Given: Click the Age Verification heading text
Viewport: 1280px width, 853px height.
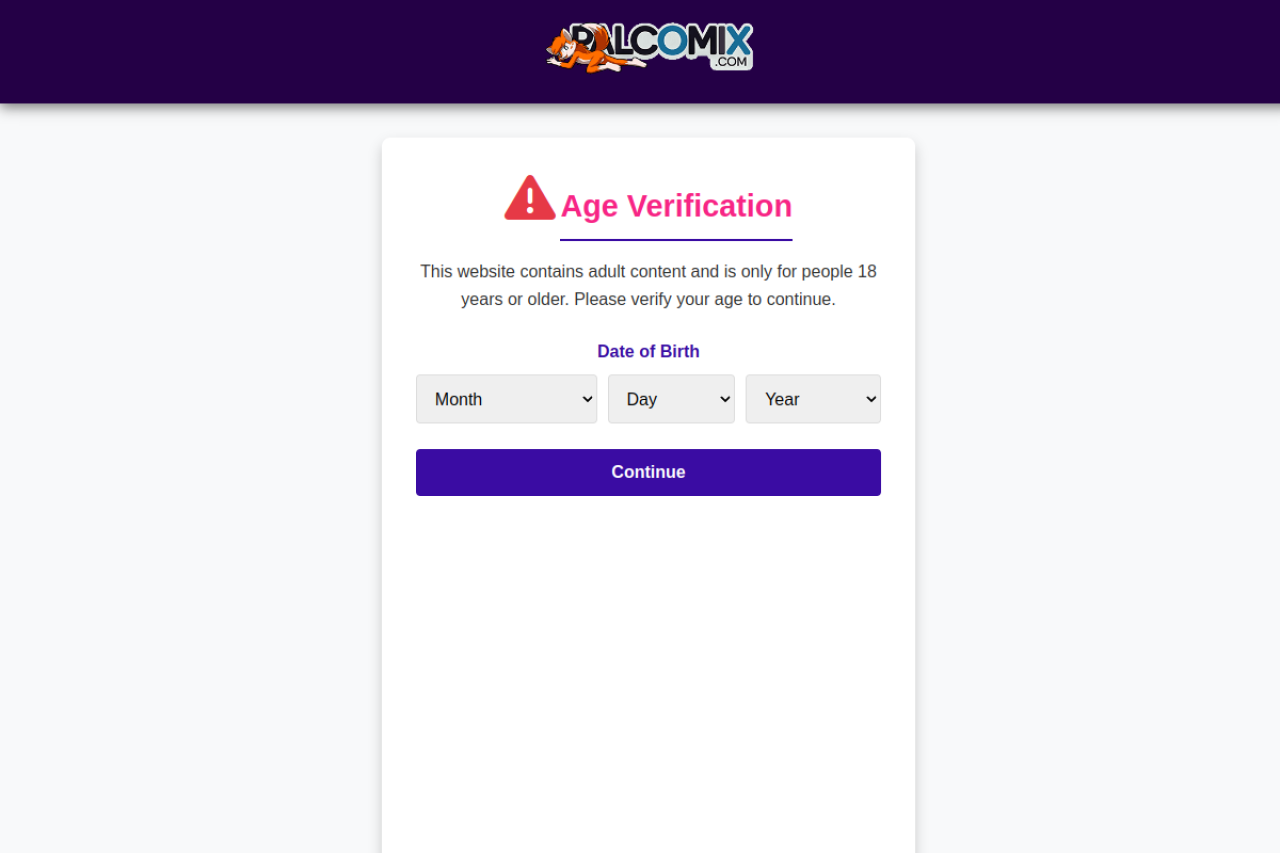Looking at the screenshot, I should pyautogui.click(x=676, y=206).
